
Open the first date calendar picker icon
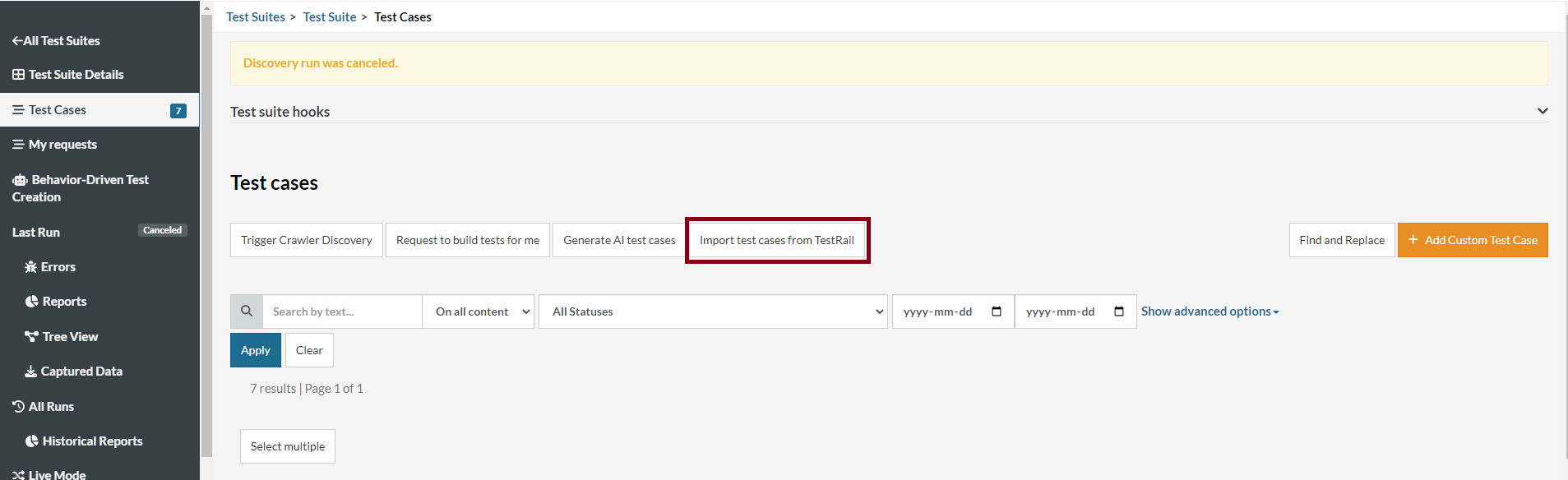pyautogui.click(x=997, y=312)
